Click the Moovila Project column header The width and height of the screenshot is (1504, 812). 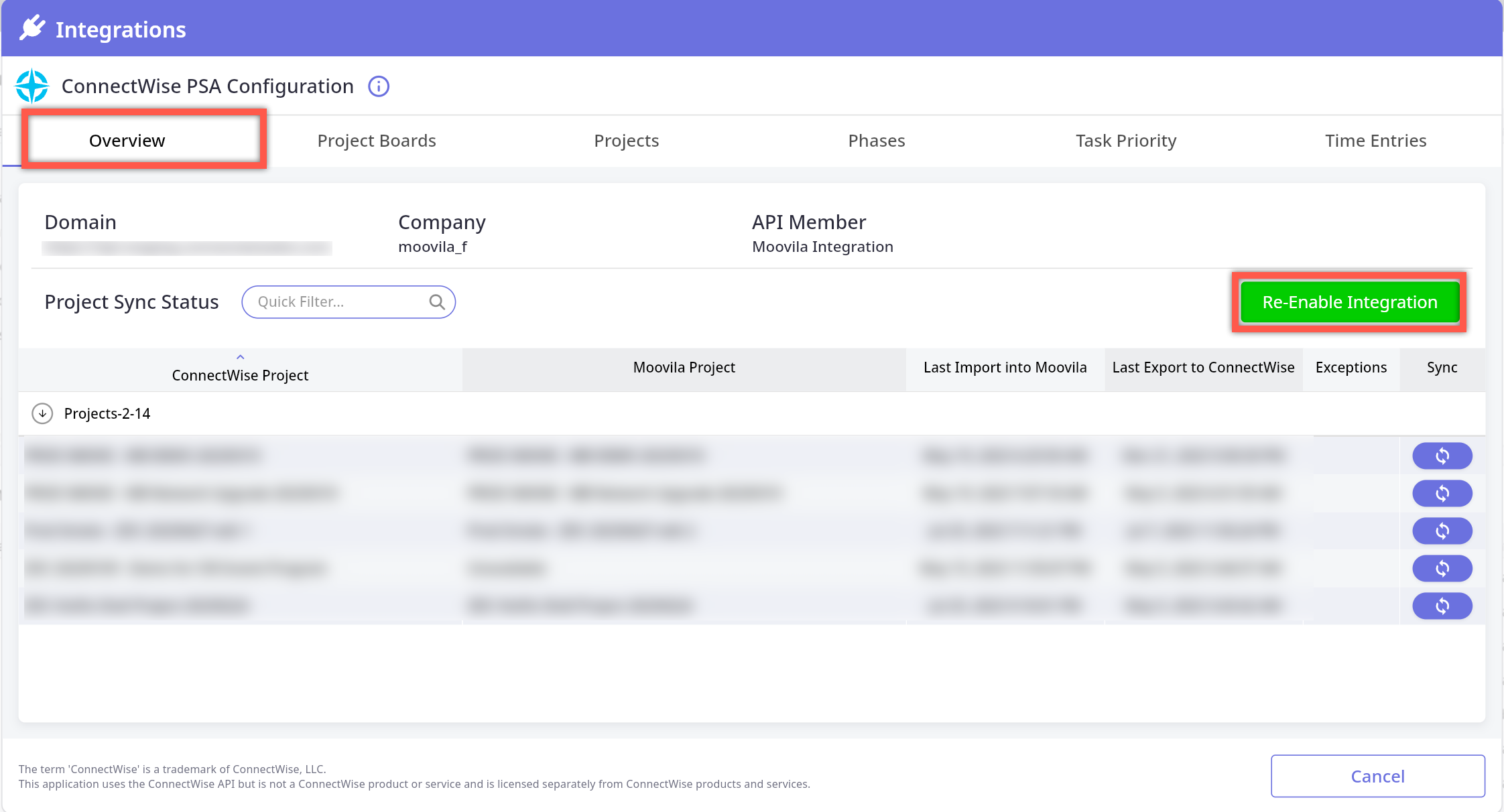coord(684,367)
